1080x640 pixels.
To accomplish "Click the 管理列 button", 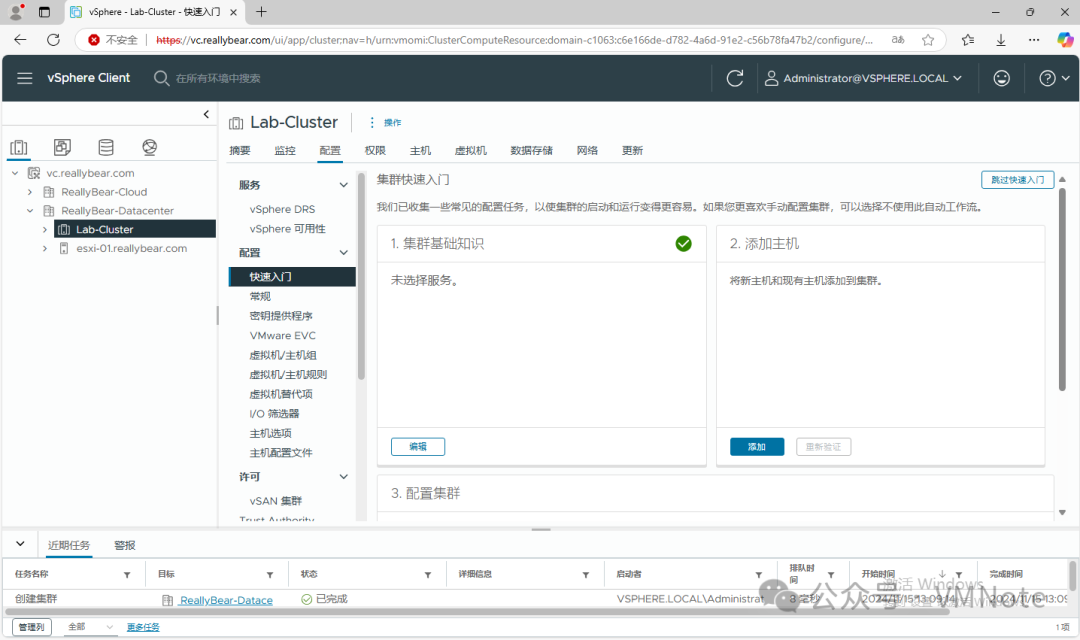I will pyautogui.click(x=32, y=627).
